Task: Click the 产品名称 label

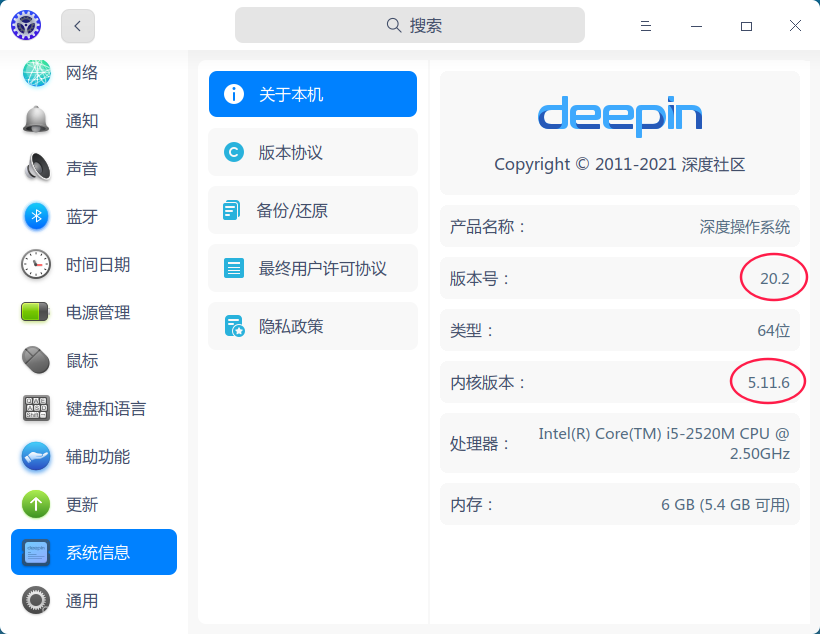Action: 487,227
